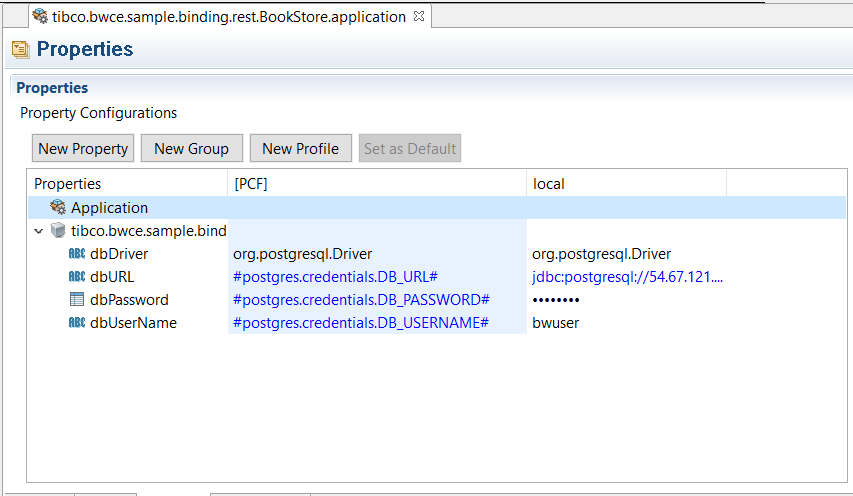
Task: Click PCF value org.postgresql.Driver for dbDriver
Action: click(x=302, y=254)
